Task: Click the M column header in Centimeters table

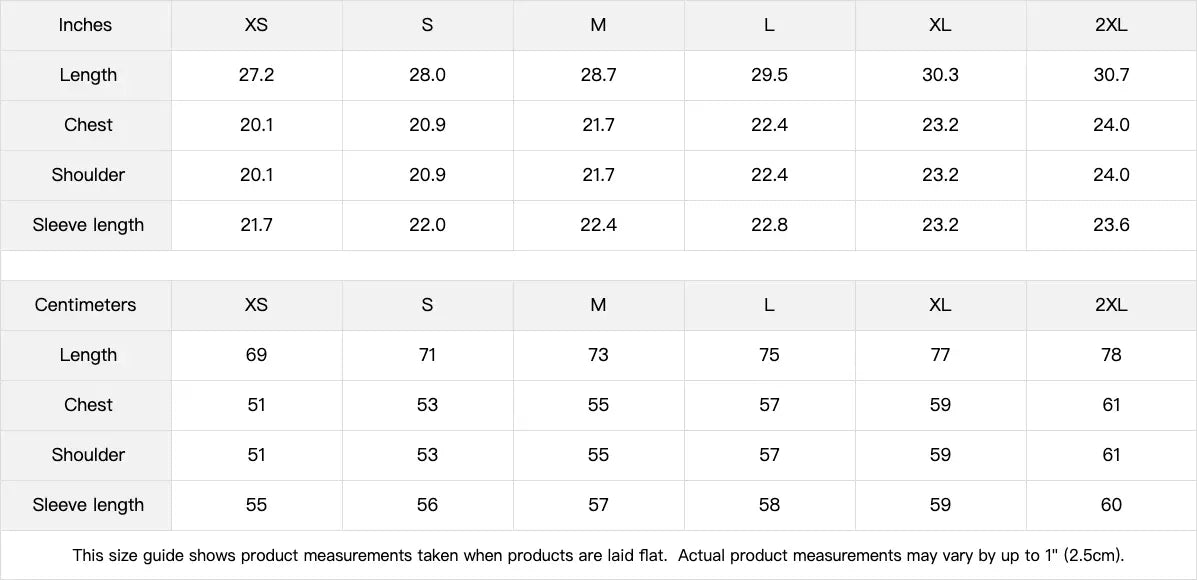Action: (x=598, y=305)
